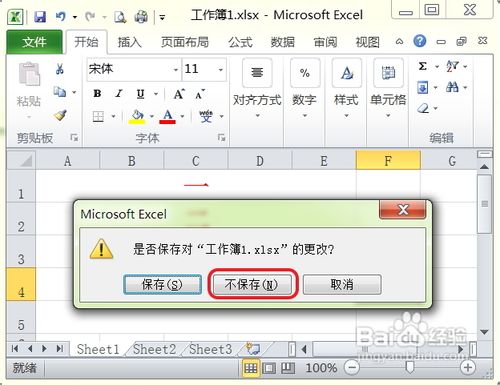Open the font color dropdown arrow
The image size is (500, 385).
pos(182,116)
